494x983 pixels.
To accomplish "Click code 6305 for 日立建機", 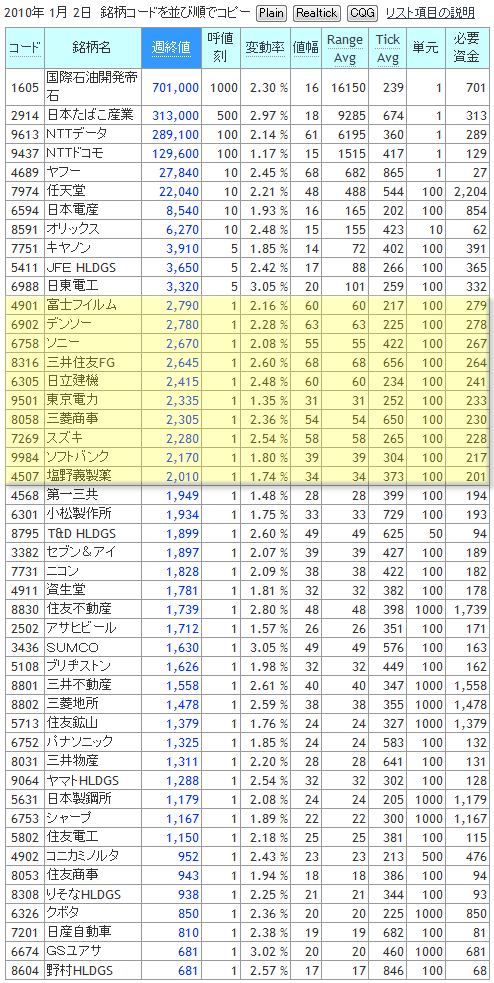I will (x=25, y=381).
